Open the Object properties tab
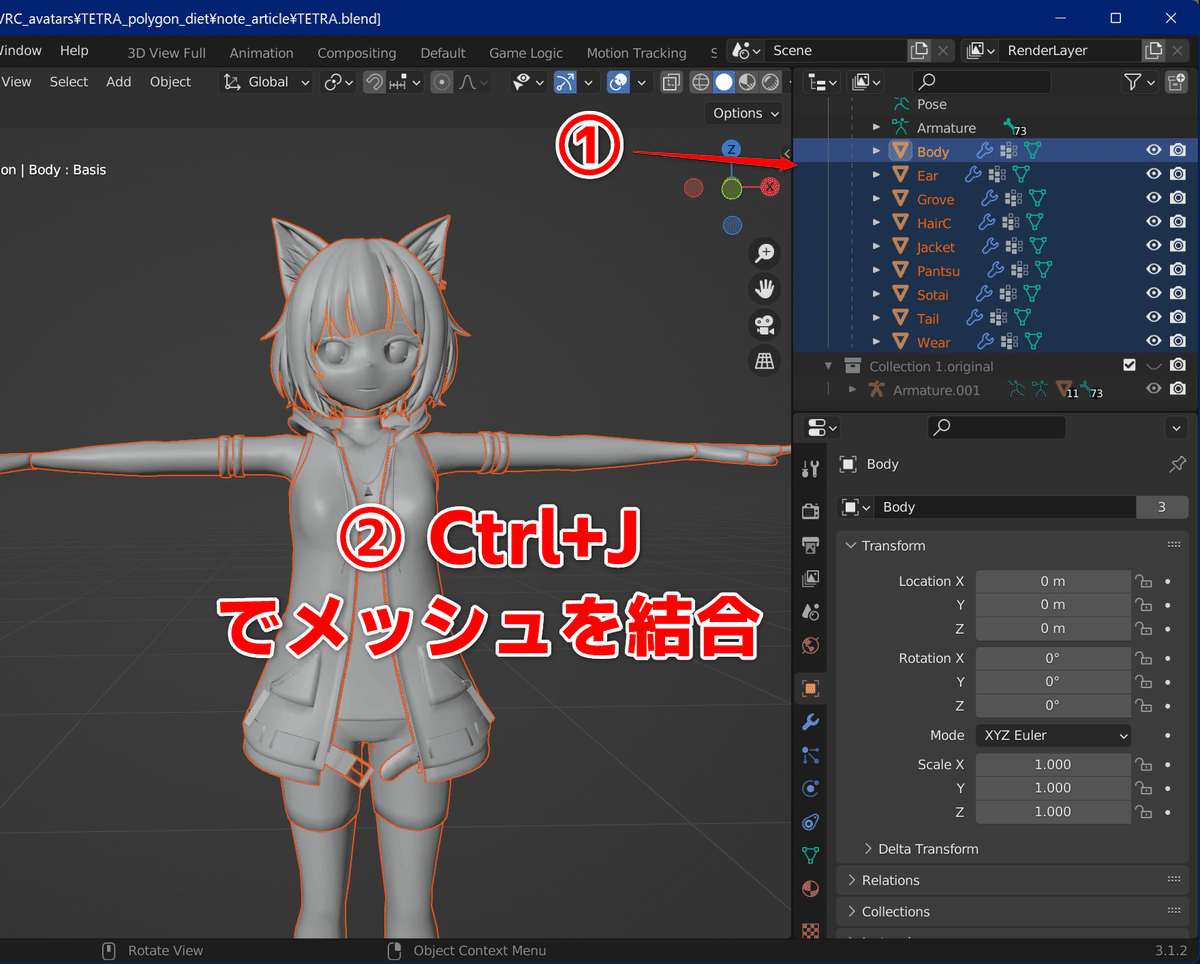This screenshot has width=1200, height=964. coord(810,688)
